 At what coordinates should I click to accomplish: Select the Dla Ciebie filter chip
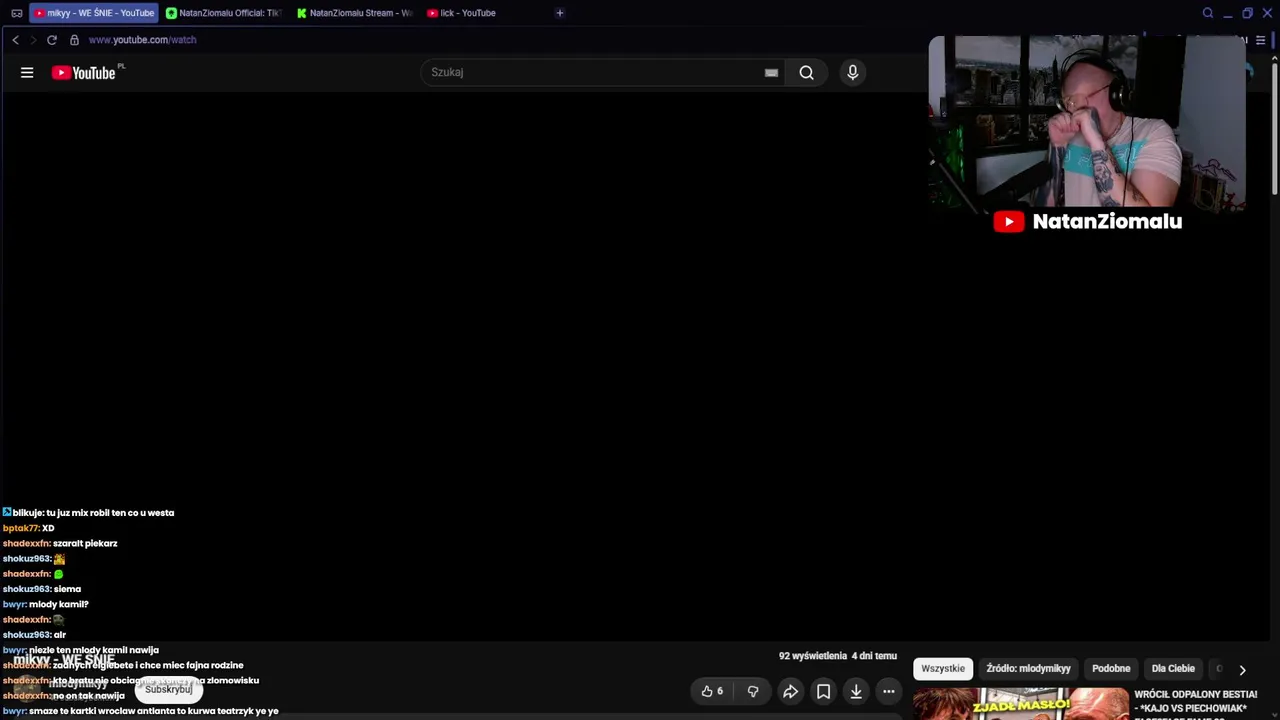(1173, 669)
